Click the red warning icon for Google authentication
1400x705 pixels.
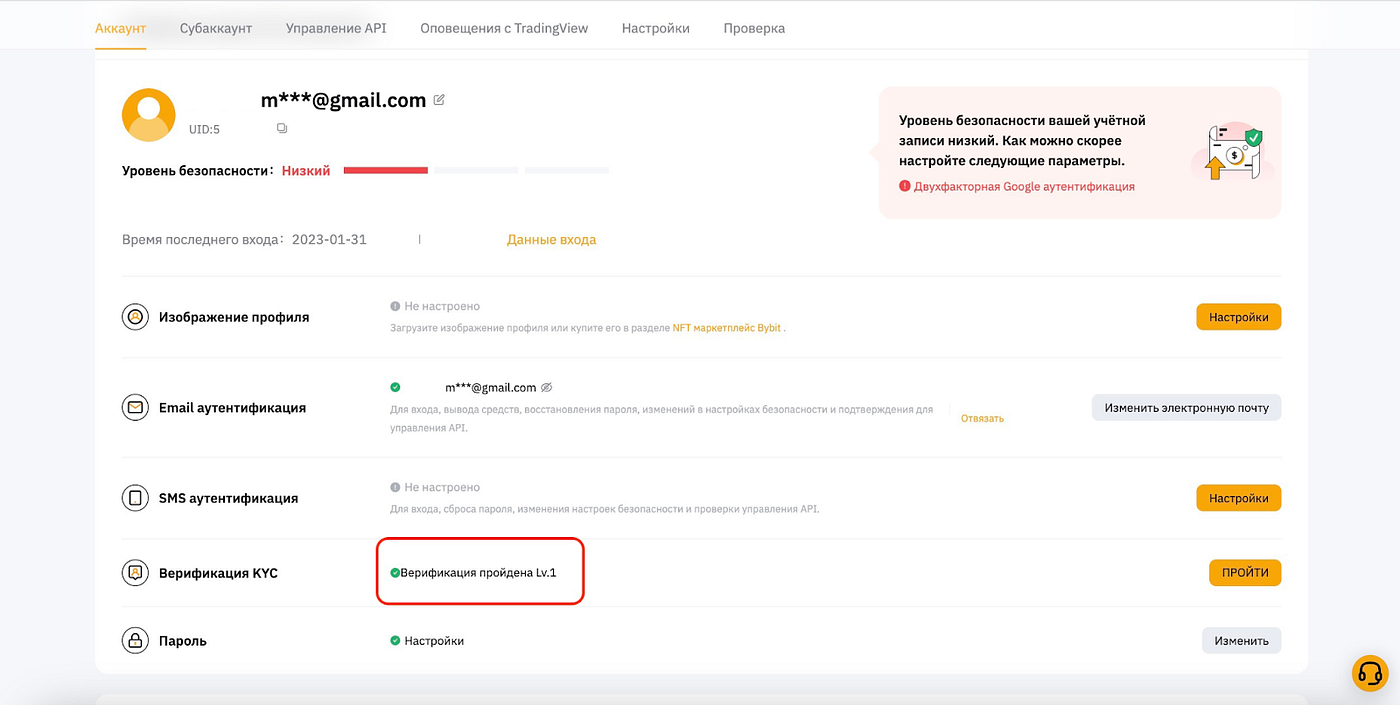point(904,186)
